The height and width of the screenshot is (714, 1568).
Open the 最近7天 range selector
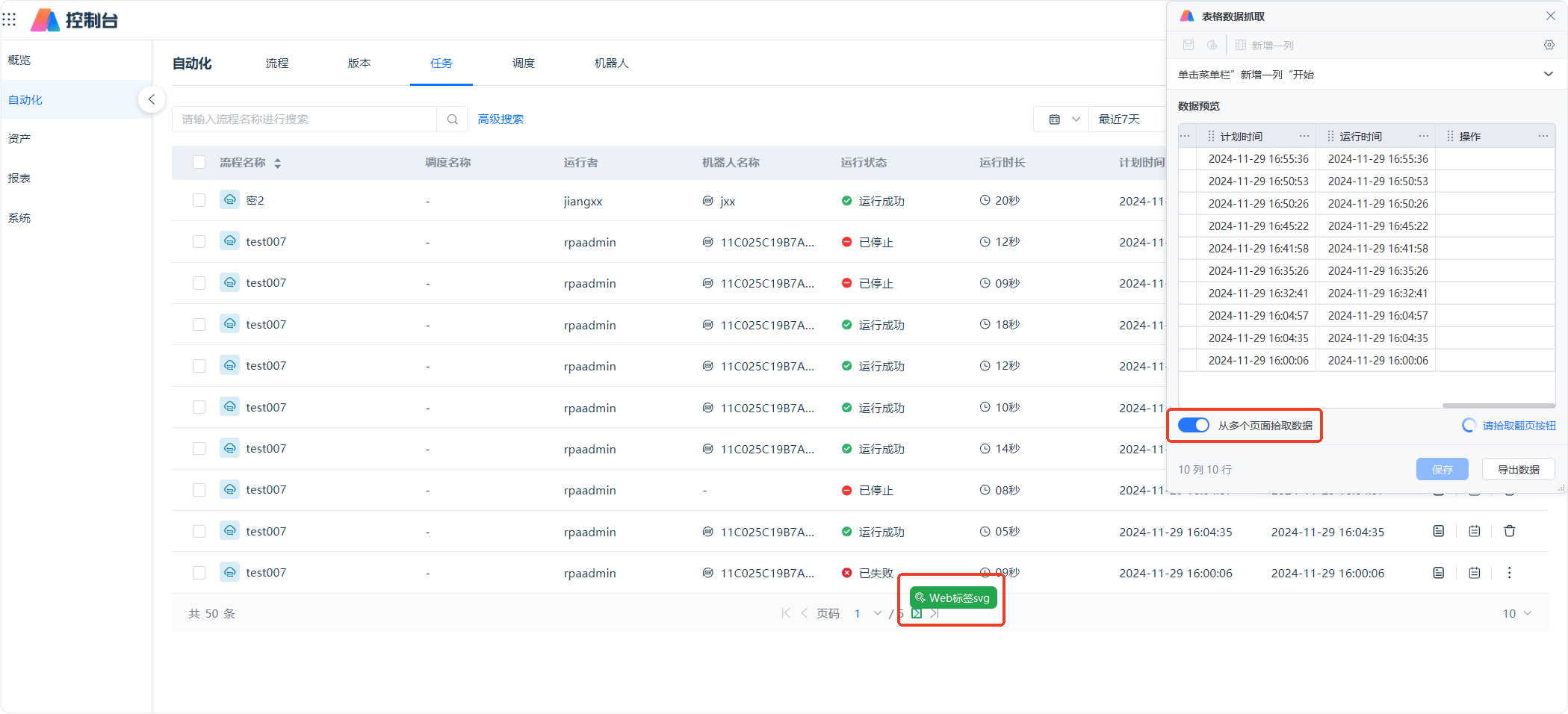tap(1126, 119)
